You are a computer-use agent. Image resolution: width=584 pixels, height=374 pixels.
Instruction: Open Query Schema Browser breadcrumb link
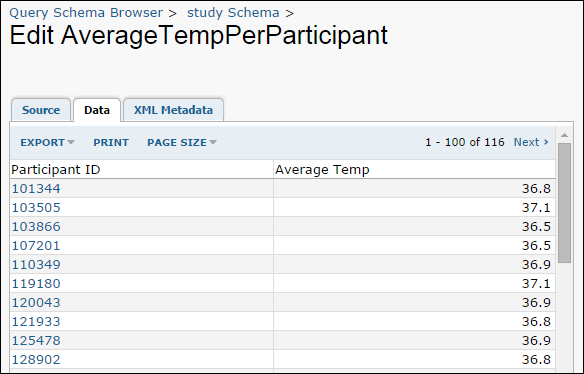coord(86,13)
